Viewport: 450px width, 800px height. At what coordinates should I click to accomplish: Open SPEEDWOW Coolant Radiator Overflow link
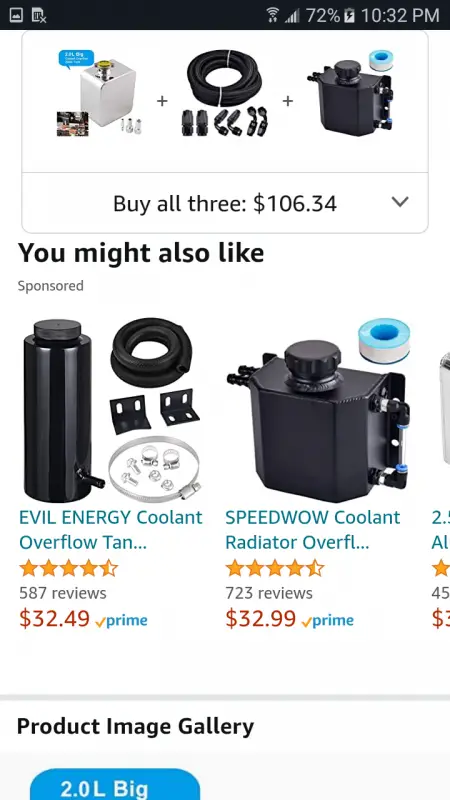point(312,530)
